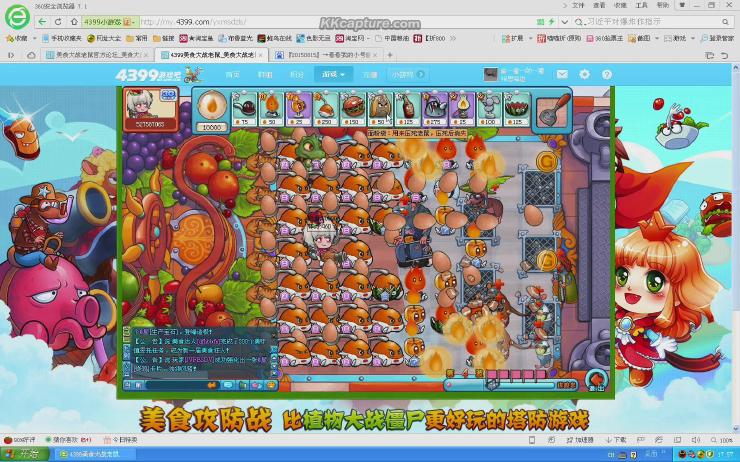
Task: Open the 淘宝网 bookmark
Action: 350,38
